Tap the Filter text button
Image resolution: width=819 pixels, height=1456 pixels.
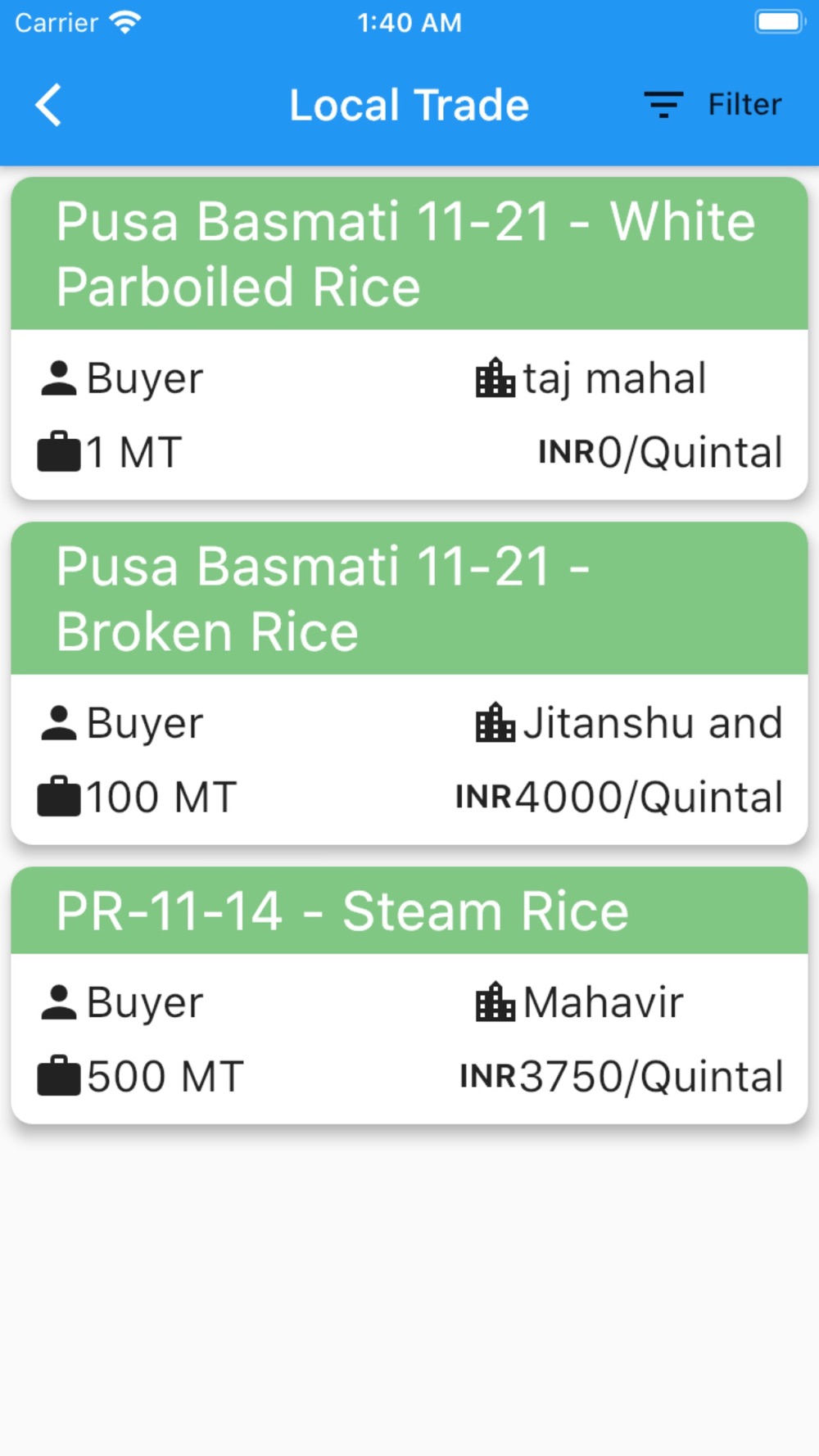(x=744, y=105)
